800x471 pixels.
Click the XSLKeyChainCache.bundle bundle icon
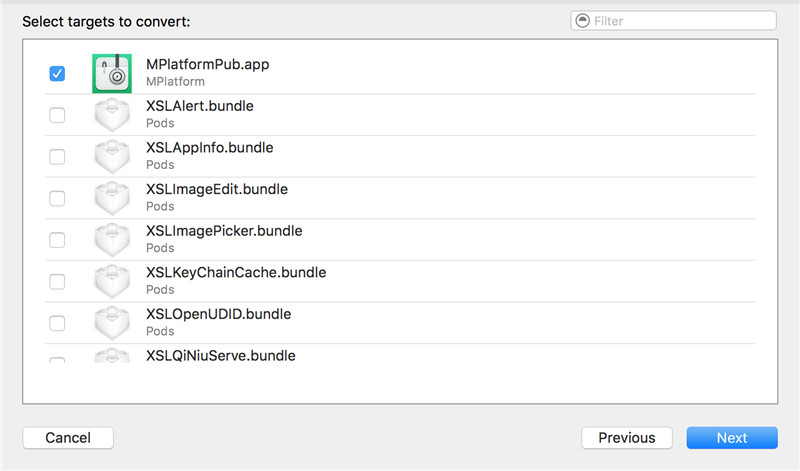click(x=112, y=281)
